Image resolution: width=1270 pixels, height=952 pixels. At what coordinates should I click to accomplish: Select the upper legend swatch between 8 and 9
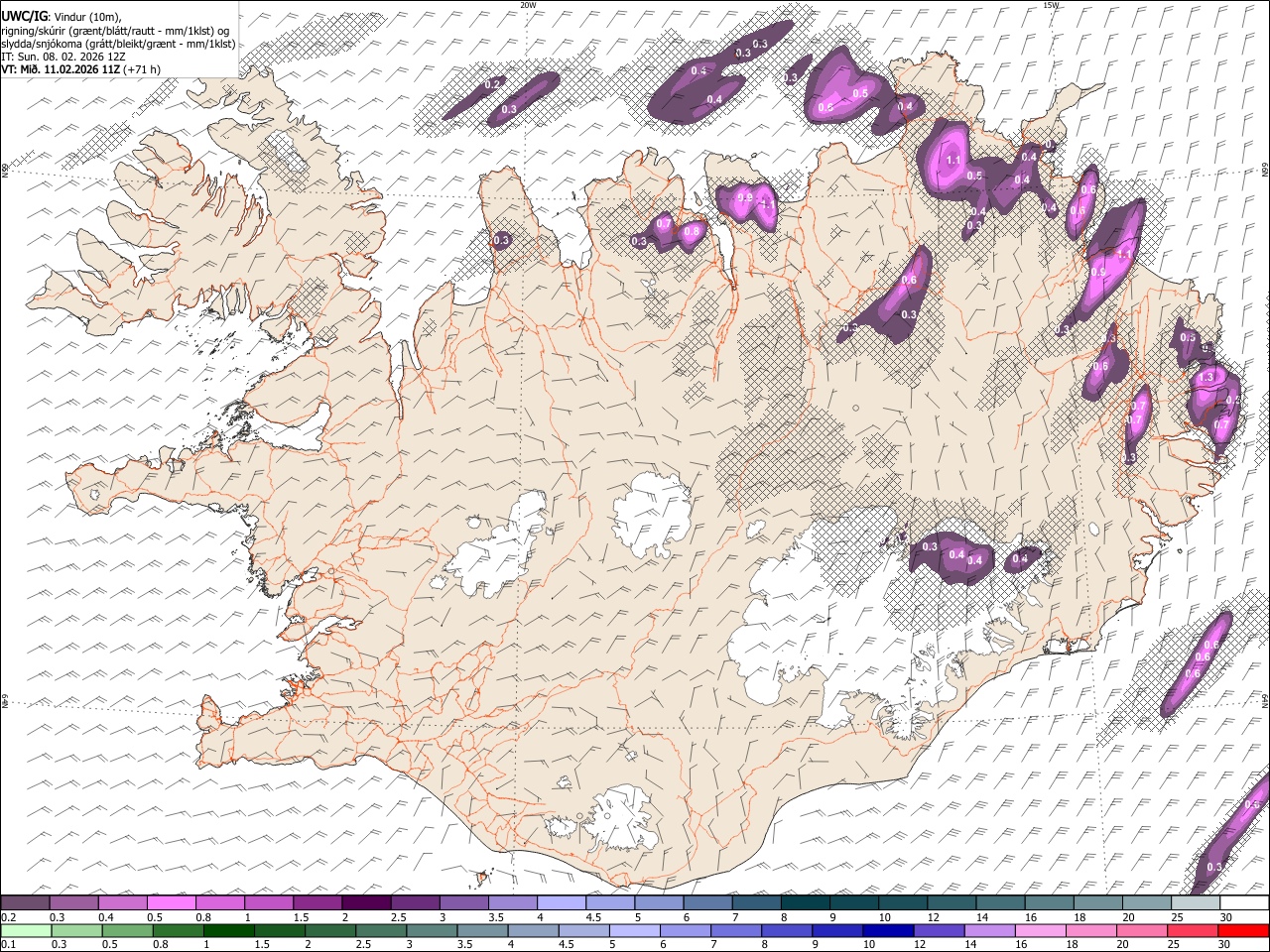coord(806,902)
